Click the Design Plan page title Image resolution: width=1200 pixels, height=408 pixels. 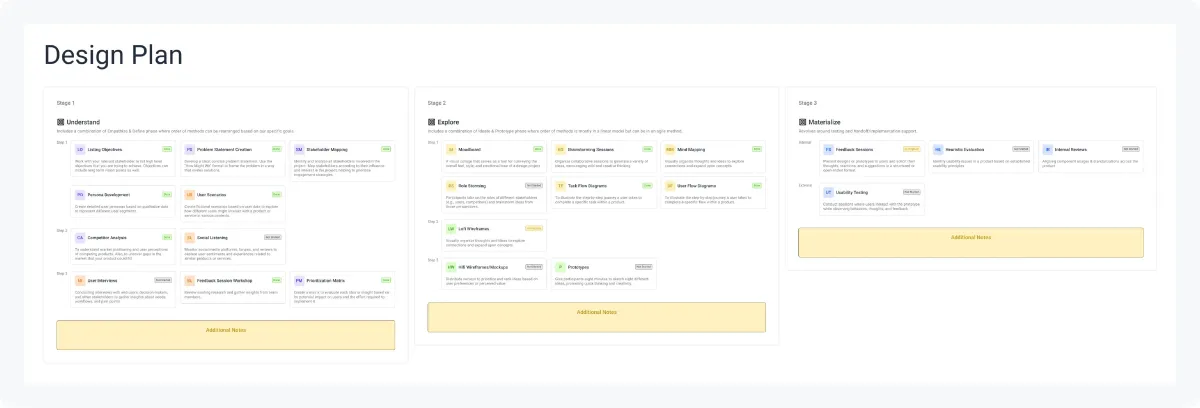[113, 55]
